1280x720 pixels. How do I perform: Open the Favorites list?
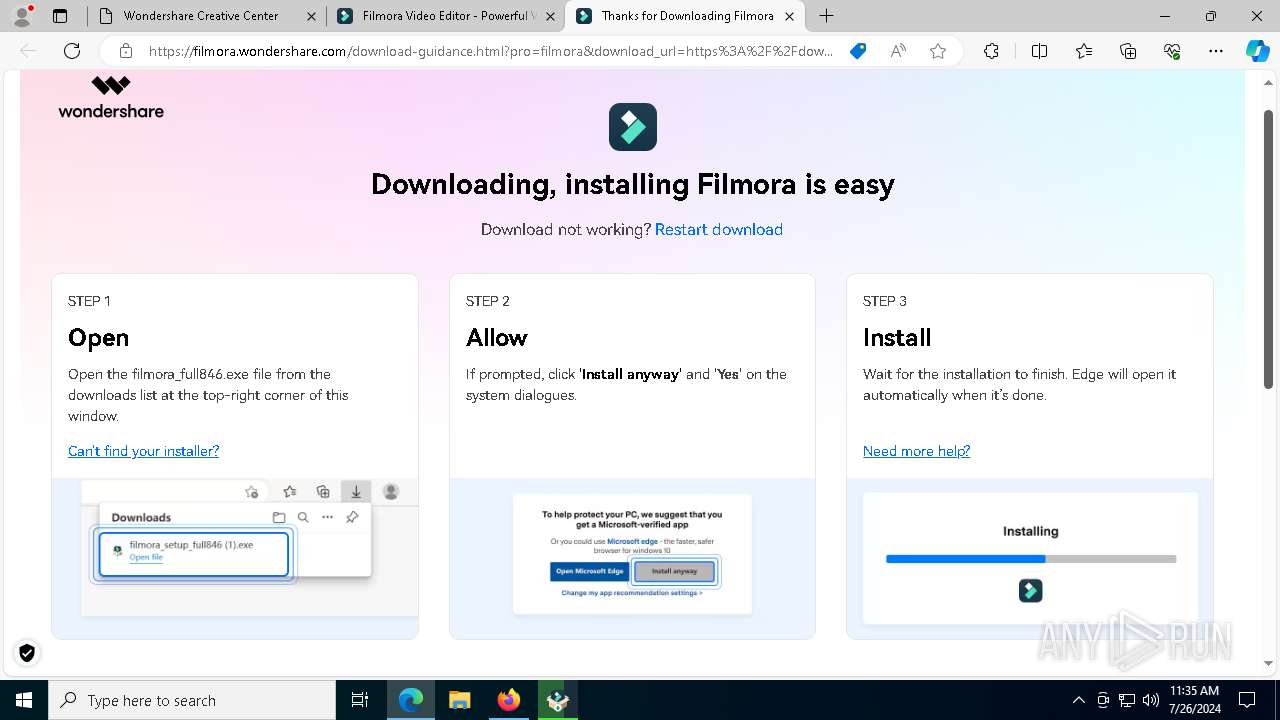click(1084, 51)
